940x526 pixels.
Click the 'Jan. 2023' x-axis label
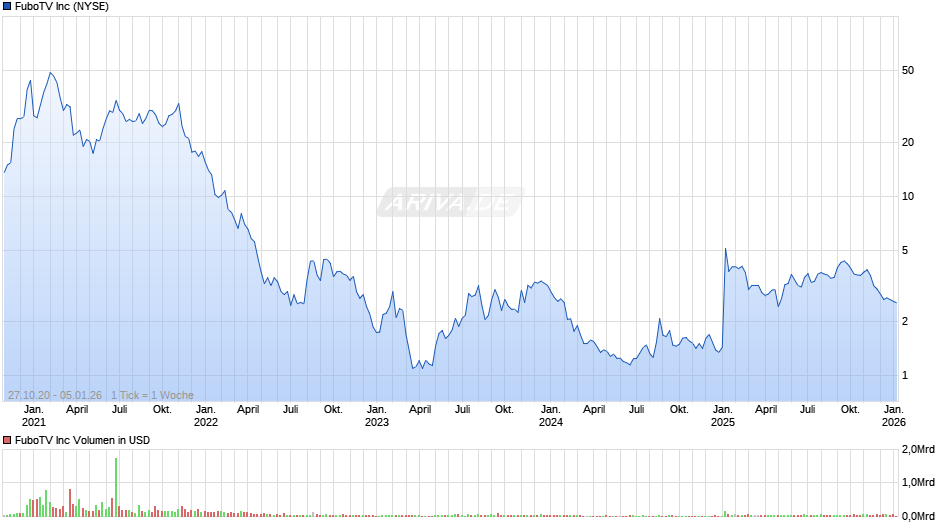376,416
